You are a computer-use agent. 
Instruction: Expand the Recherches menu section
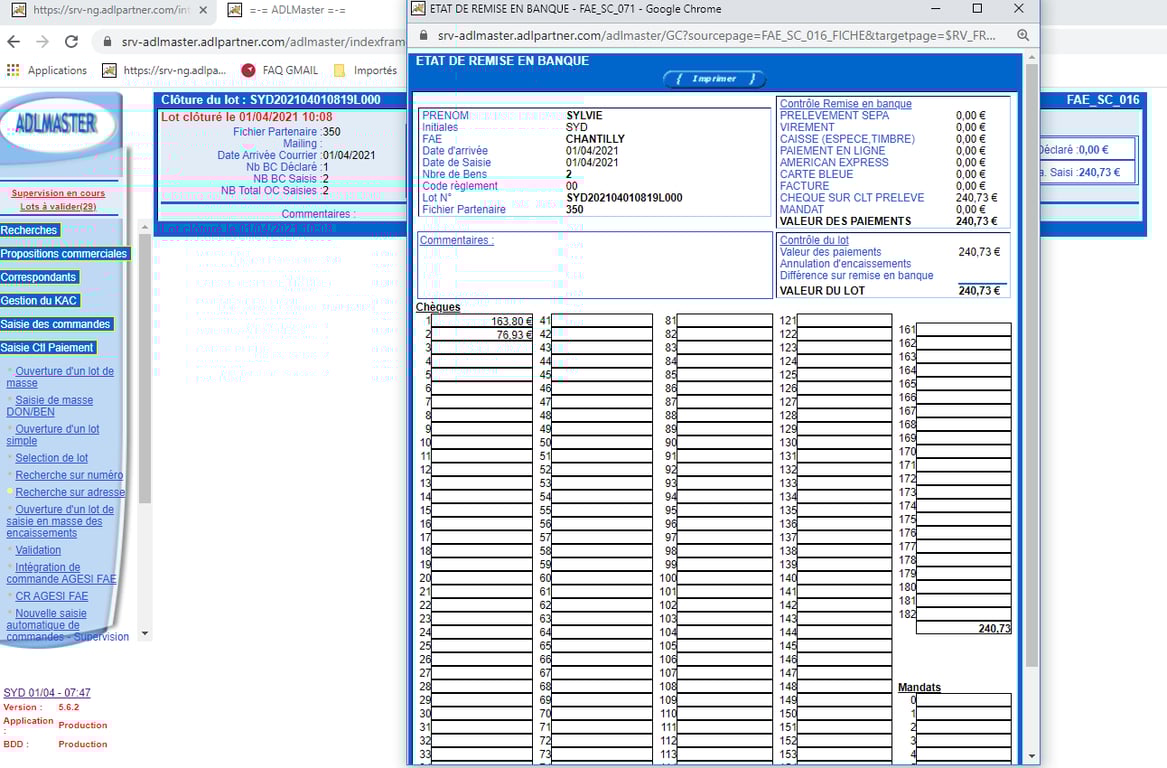coord(29,230)
